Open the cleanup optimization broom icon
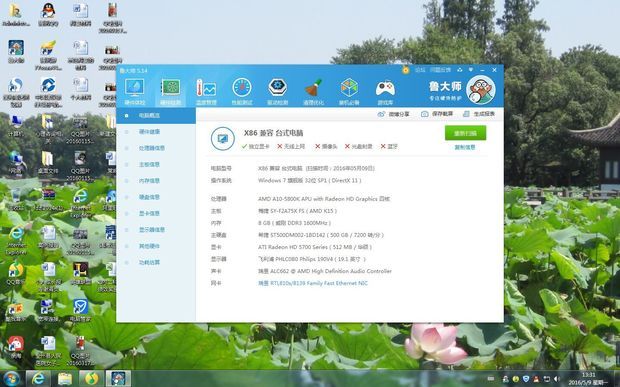The width and height of the screenshot is (620, 387). coord(313,91)
